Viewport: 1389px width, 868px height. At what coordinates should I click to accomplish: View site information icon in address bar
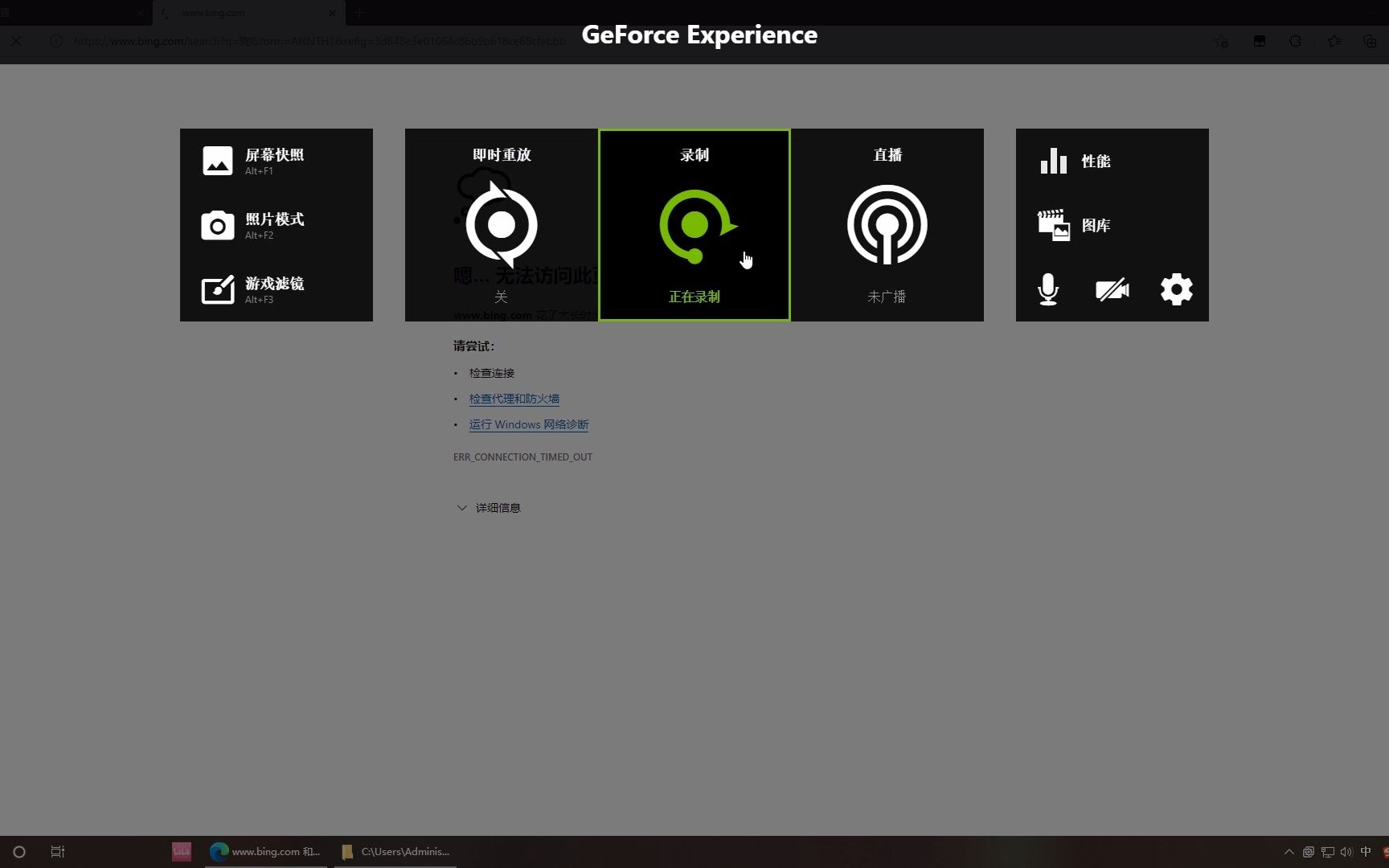(x=56, y=41)
